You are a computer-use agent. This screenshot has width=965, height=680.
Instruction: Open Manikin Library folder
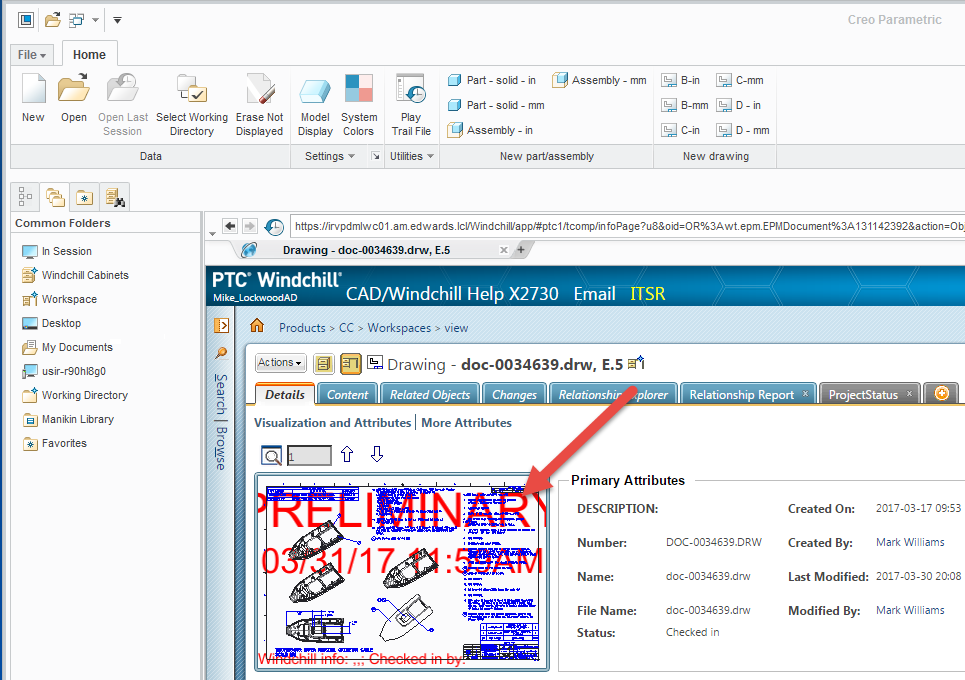[x=68, y=419]
